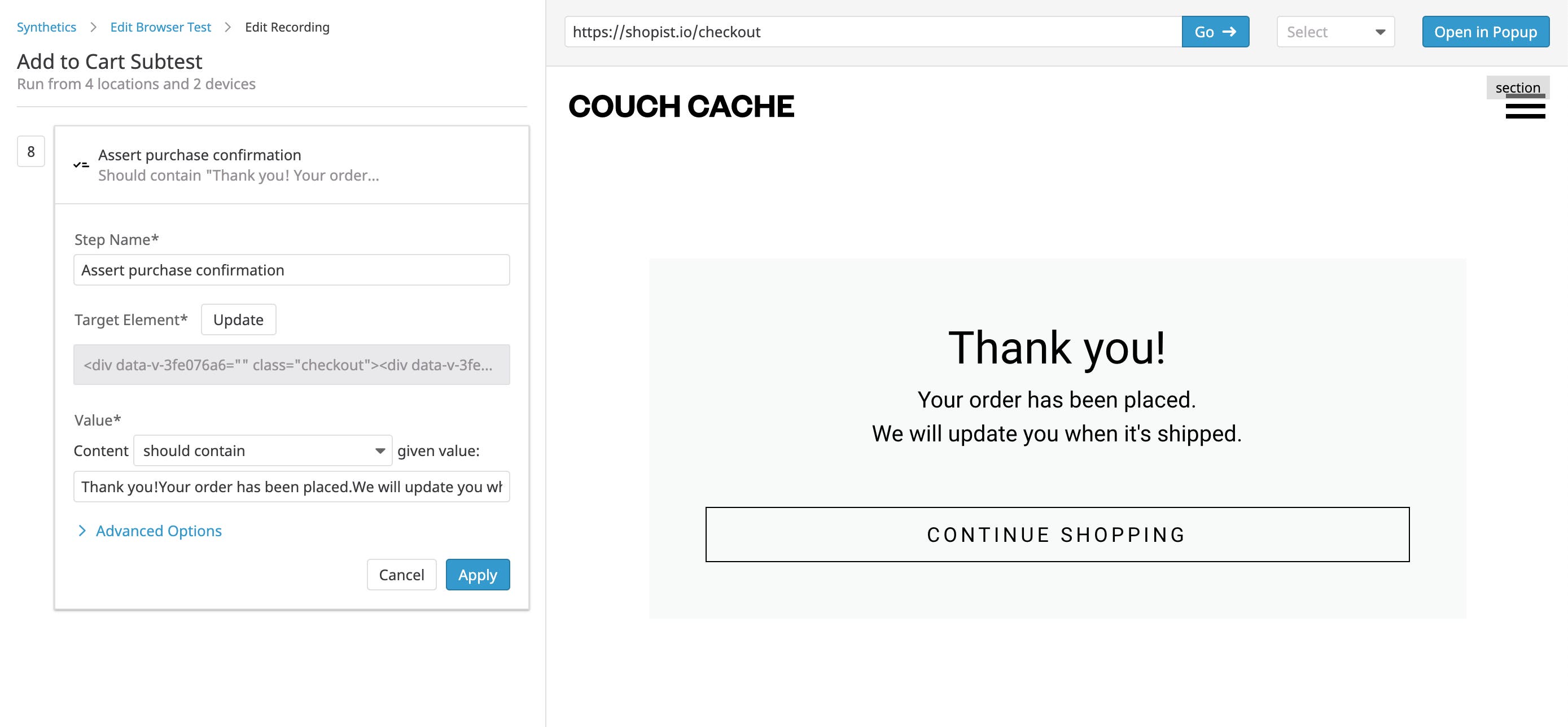The width and height of the screenshot is (1568, 727).
Task: Focus the Step Name input field
Action: pos(292,270)
